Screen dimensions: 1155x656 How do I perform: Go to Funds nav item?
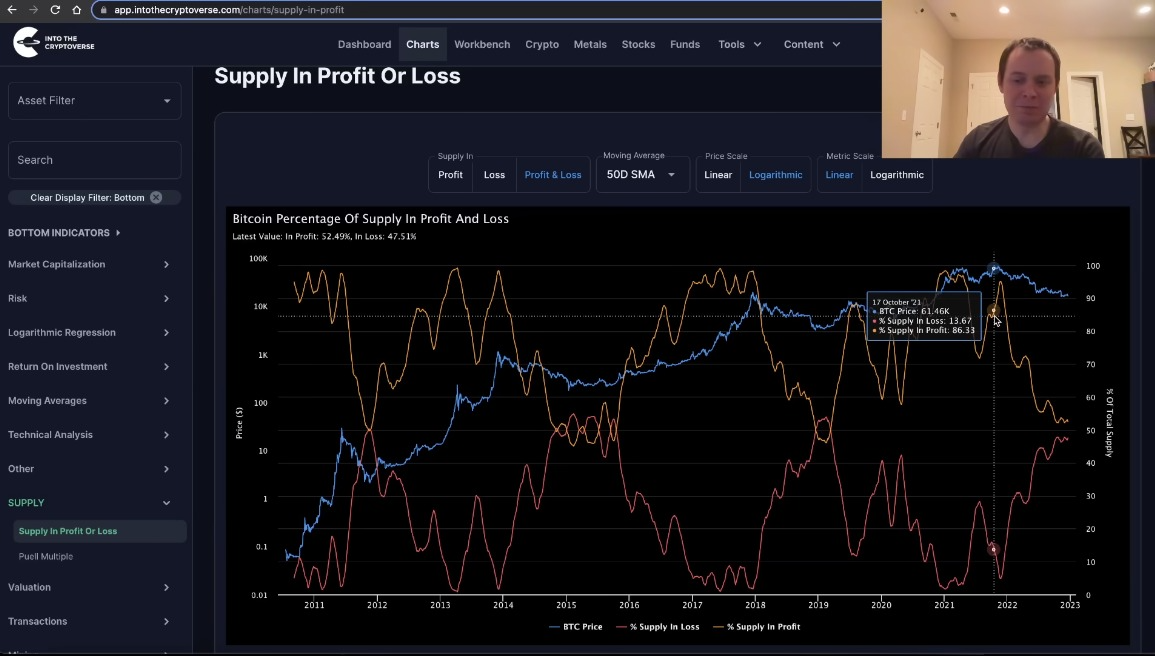(x=685, y=44)
